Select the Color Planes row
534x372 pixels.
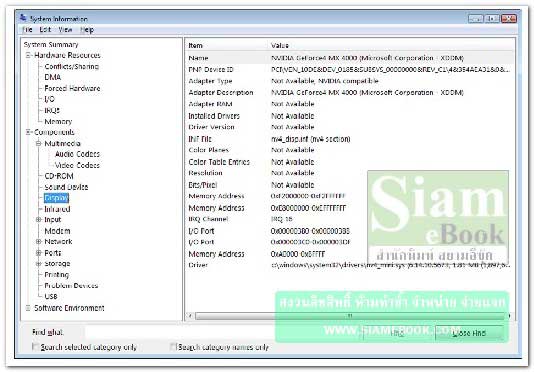350,150
